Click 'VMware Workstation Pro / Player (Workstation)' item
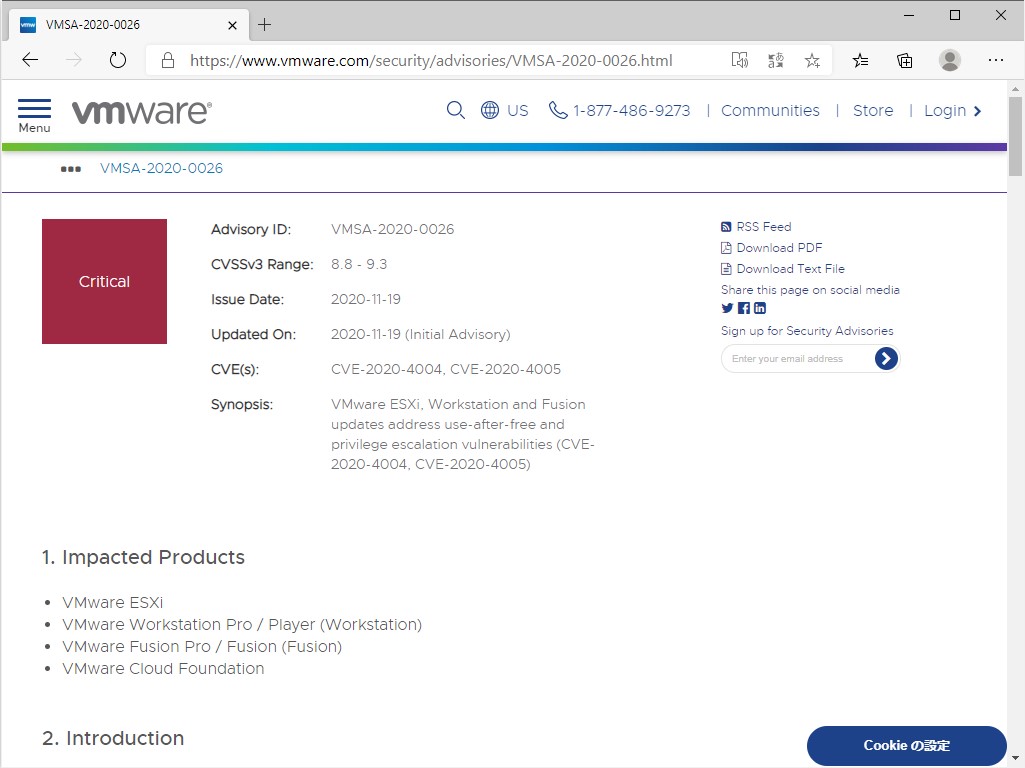This screenshot has height=768, width=1025. [x=242, y=625]
